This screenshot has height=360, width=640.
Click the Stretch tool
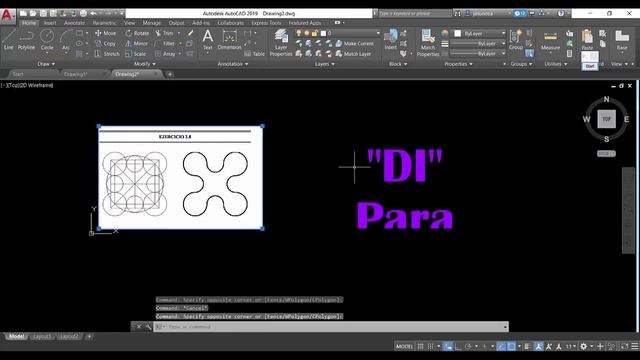[107, 54]
